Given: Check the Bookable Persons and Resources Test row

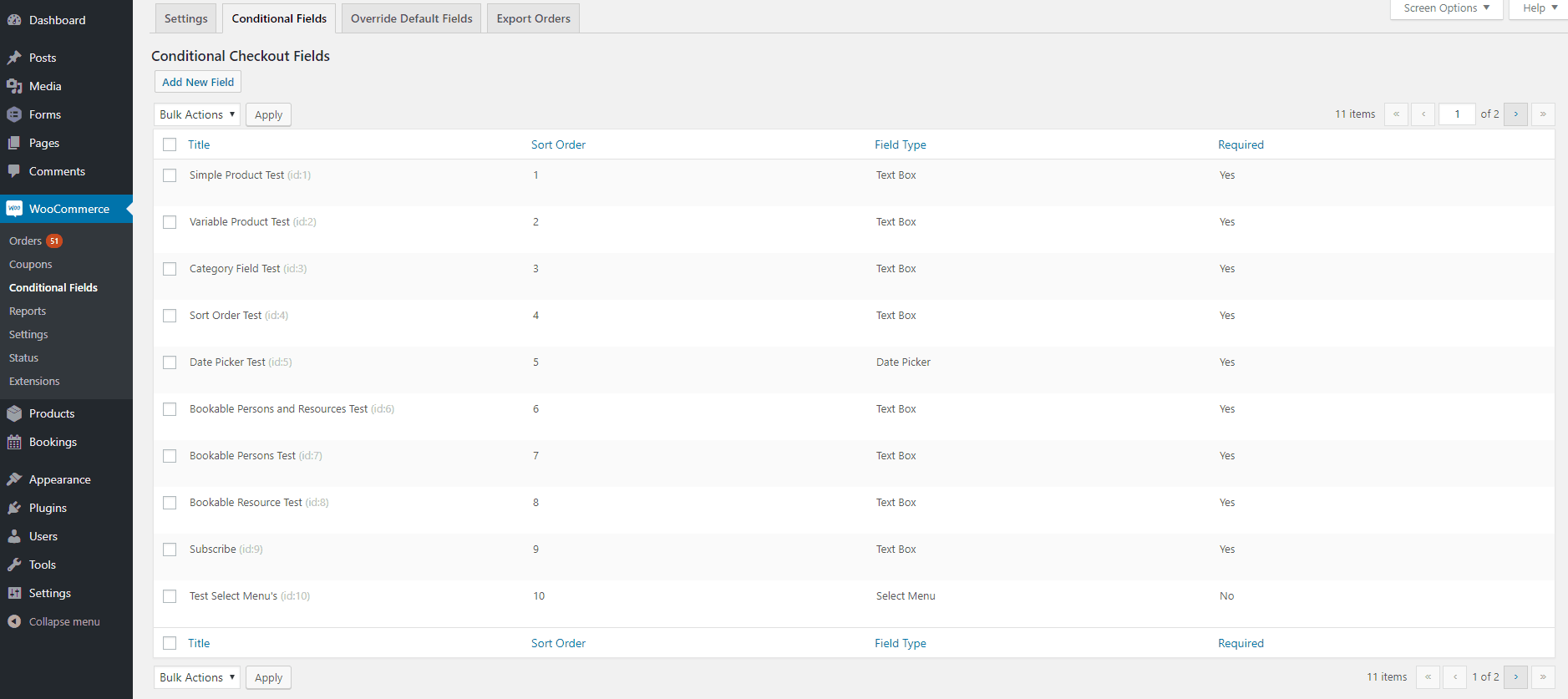Looking at the screenshot, I should tap(170, 409).
